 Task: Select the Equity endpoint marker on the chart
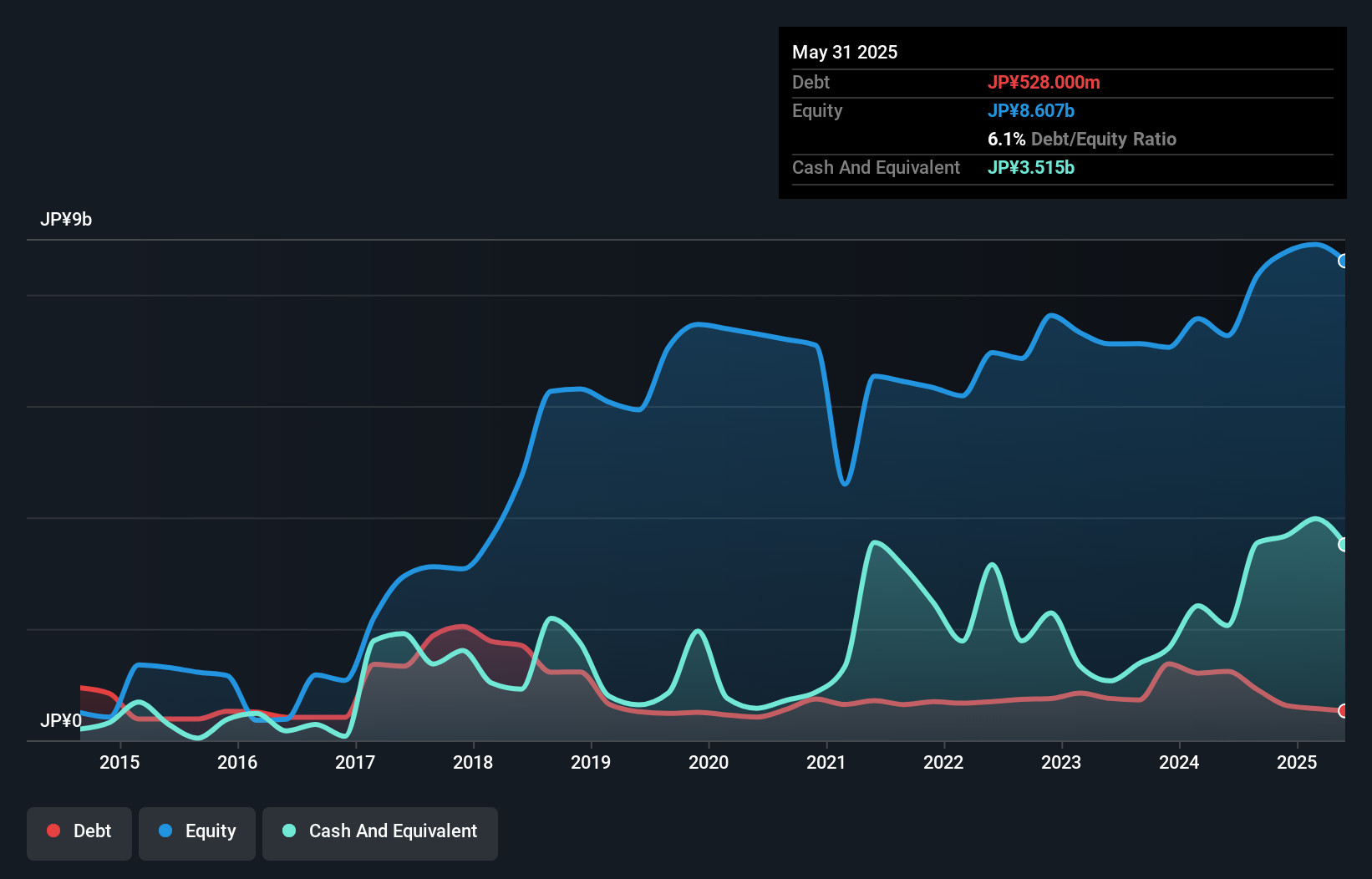[1343, 261]
